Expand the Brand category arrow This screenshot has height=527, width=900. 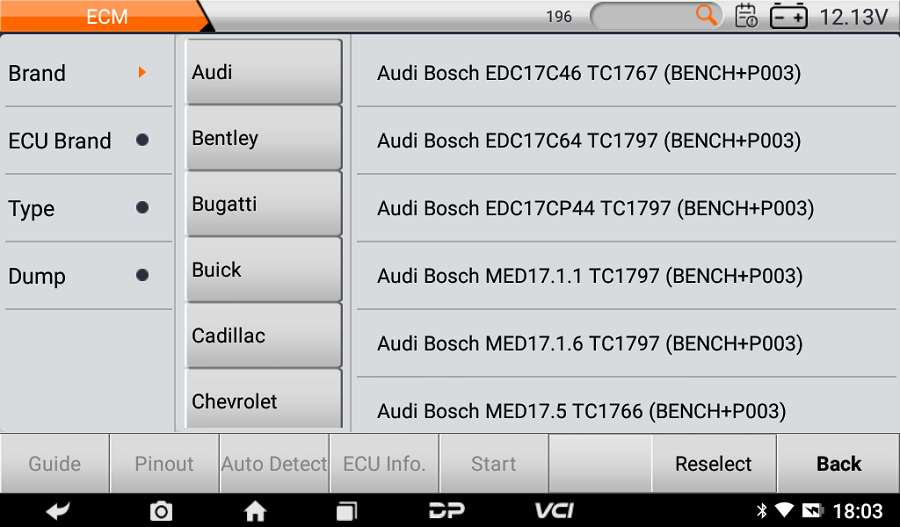click(142, 73)
